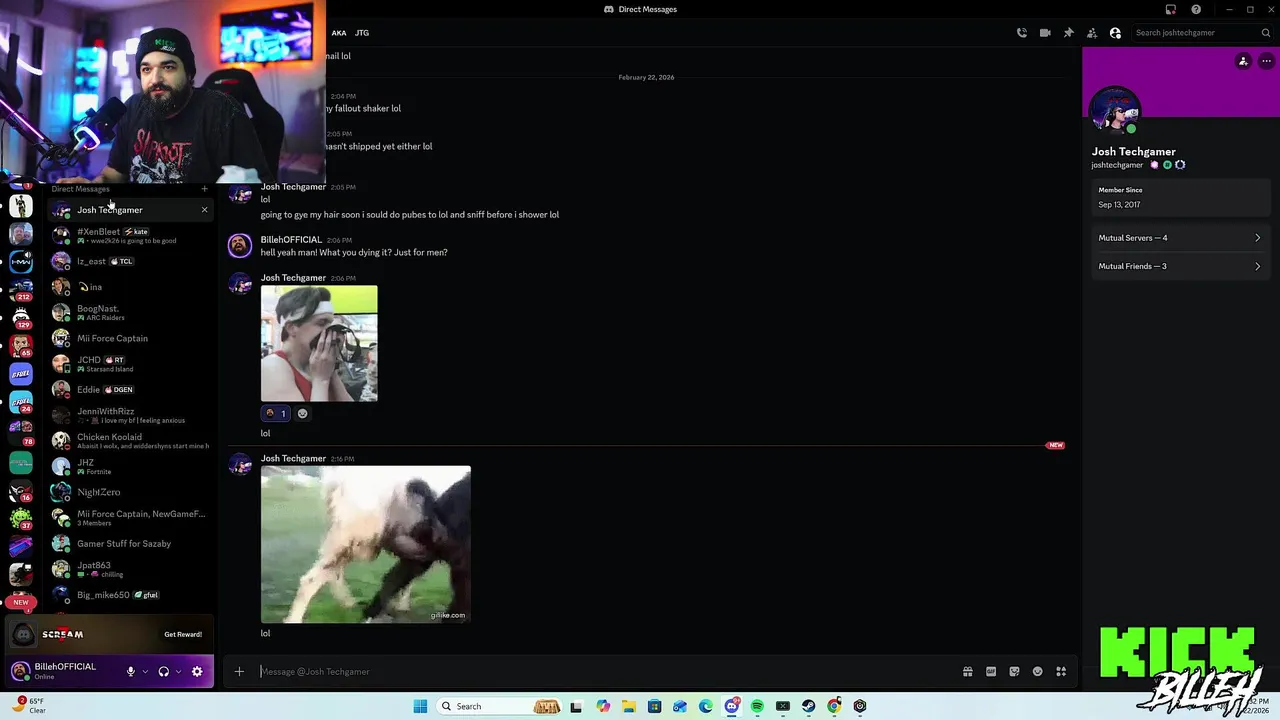Open the Mii Force Captain direct message
The width and height of the screenshot is (1280, 720).
[x=131, y=338]
